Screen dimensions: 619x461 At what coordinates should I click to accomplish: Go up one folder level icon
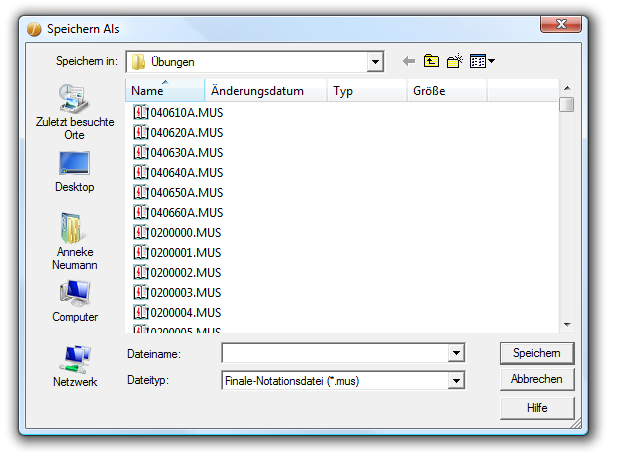(432, 62)
